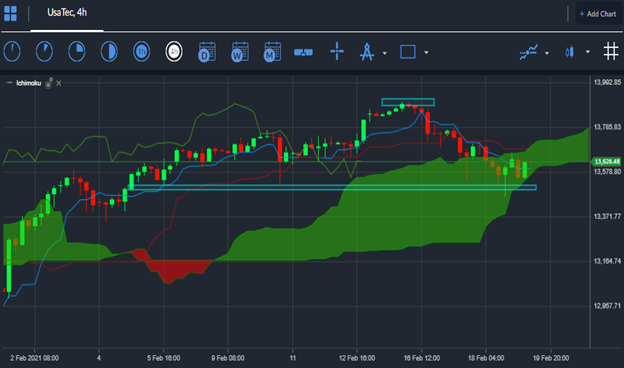This screenshot has height=368, width=624.
Task: Click the Ichimoku indicator label
Action: pos(29,83)
